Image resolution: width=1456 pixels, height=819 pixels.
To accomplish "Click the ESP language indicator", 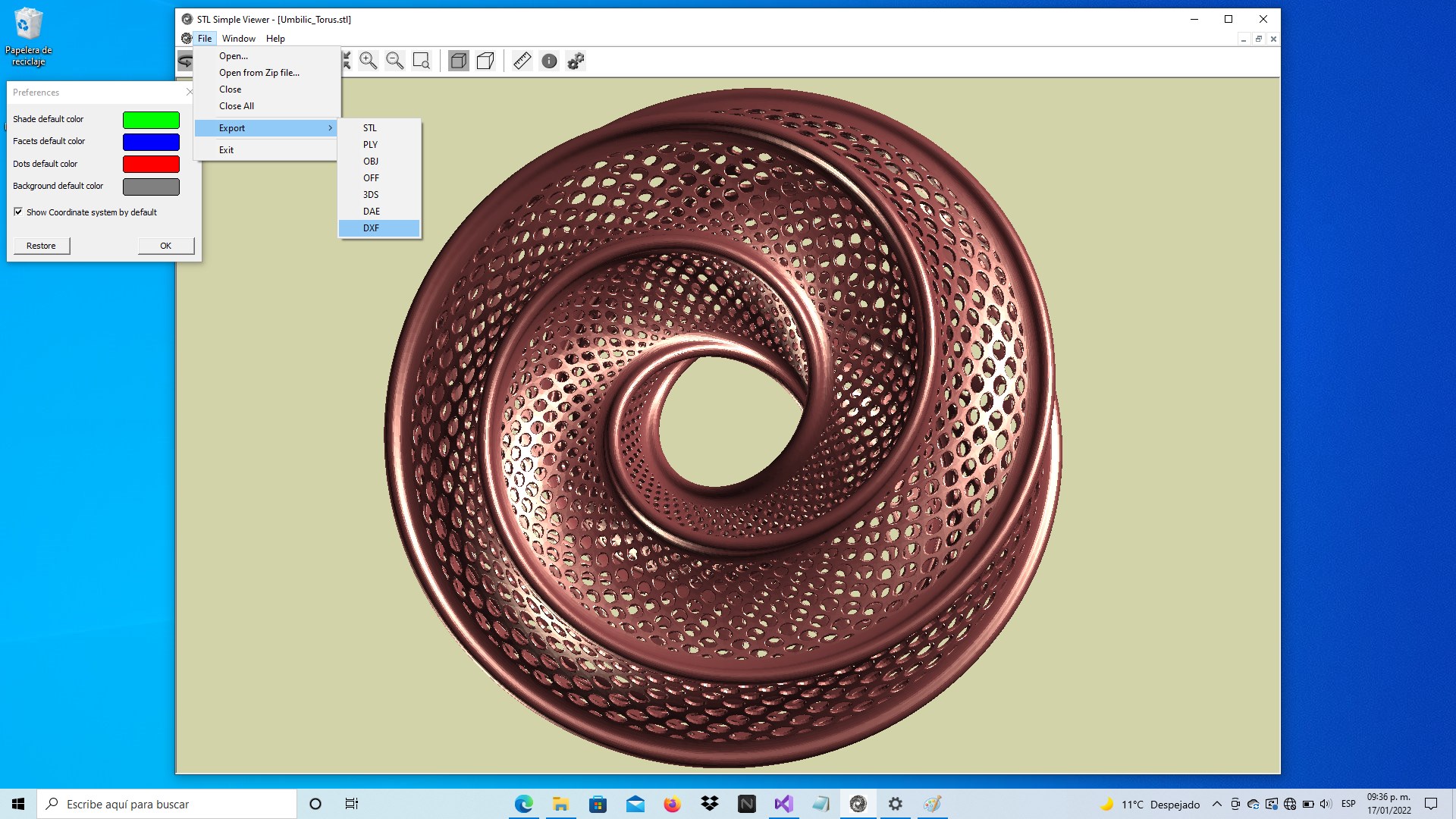I will (x=1348, y=804).
